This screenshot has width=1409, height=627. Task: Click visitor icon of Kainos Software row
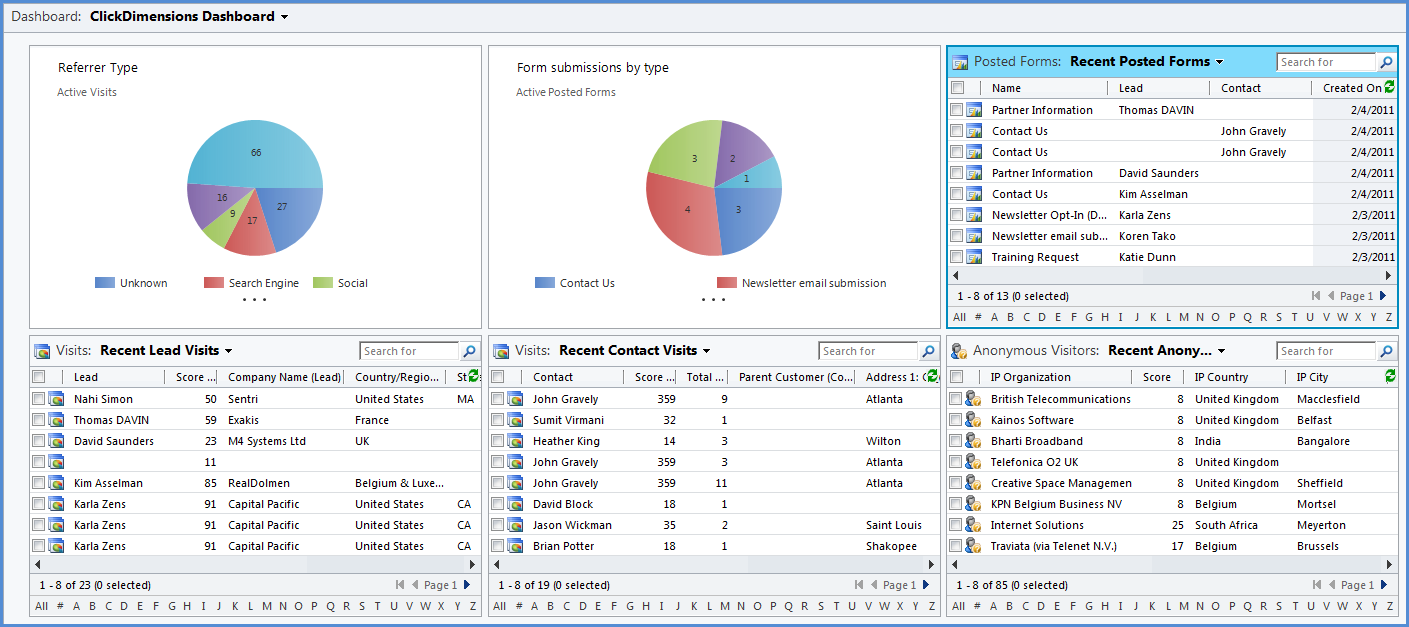pos(973,420)
